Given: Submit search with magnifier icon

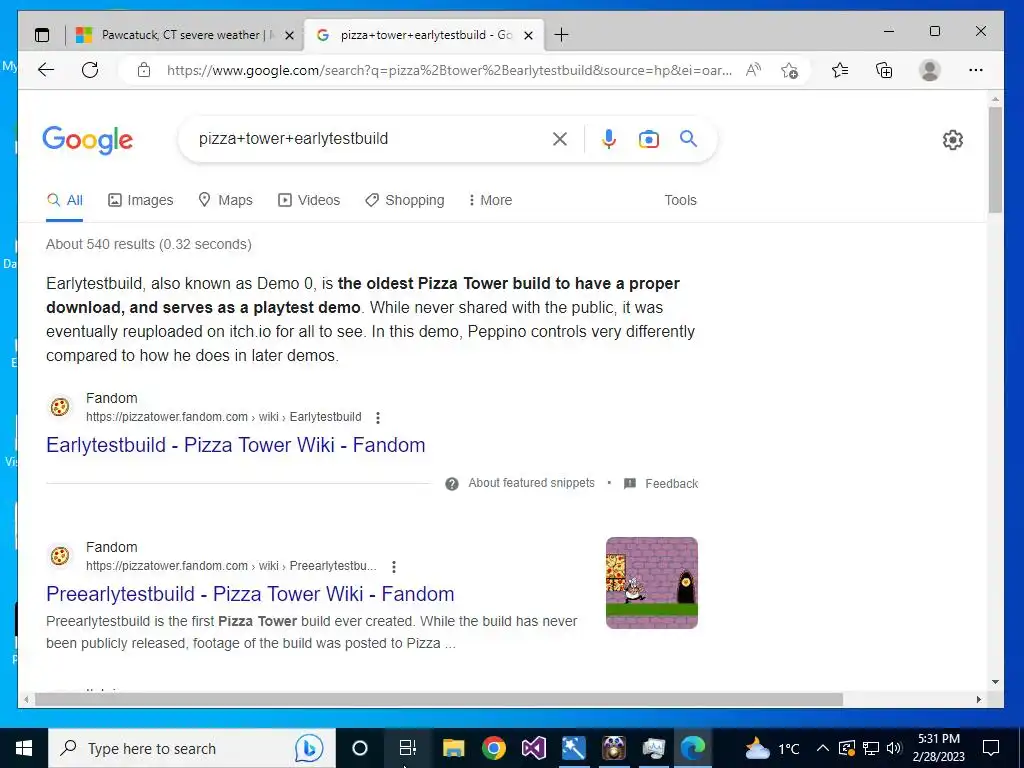Looking at the screenshot, I should pyautogui.click(x=688, y=138).
